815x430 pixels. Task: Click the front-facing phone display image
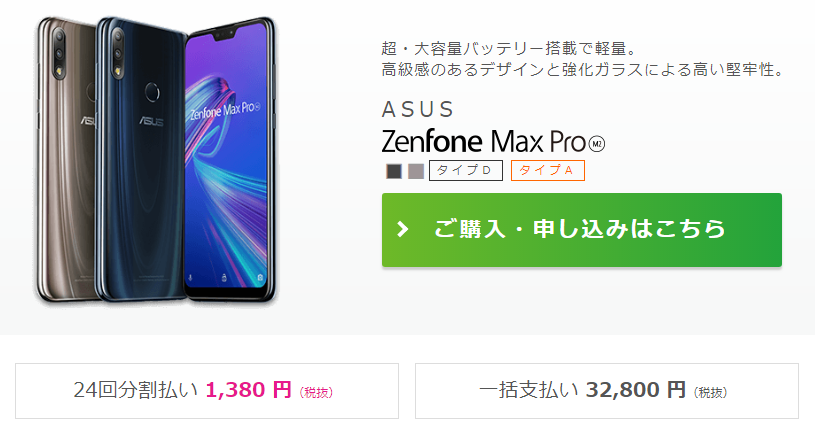tap(230, 159)
